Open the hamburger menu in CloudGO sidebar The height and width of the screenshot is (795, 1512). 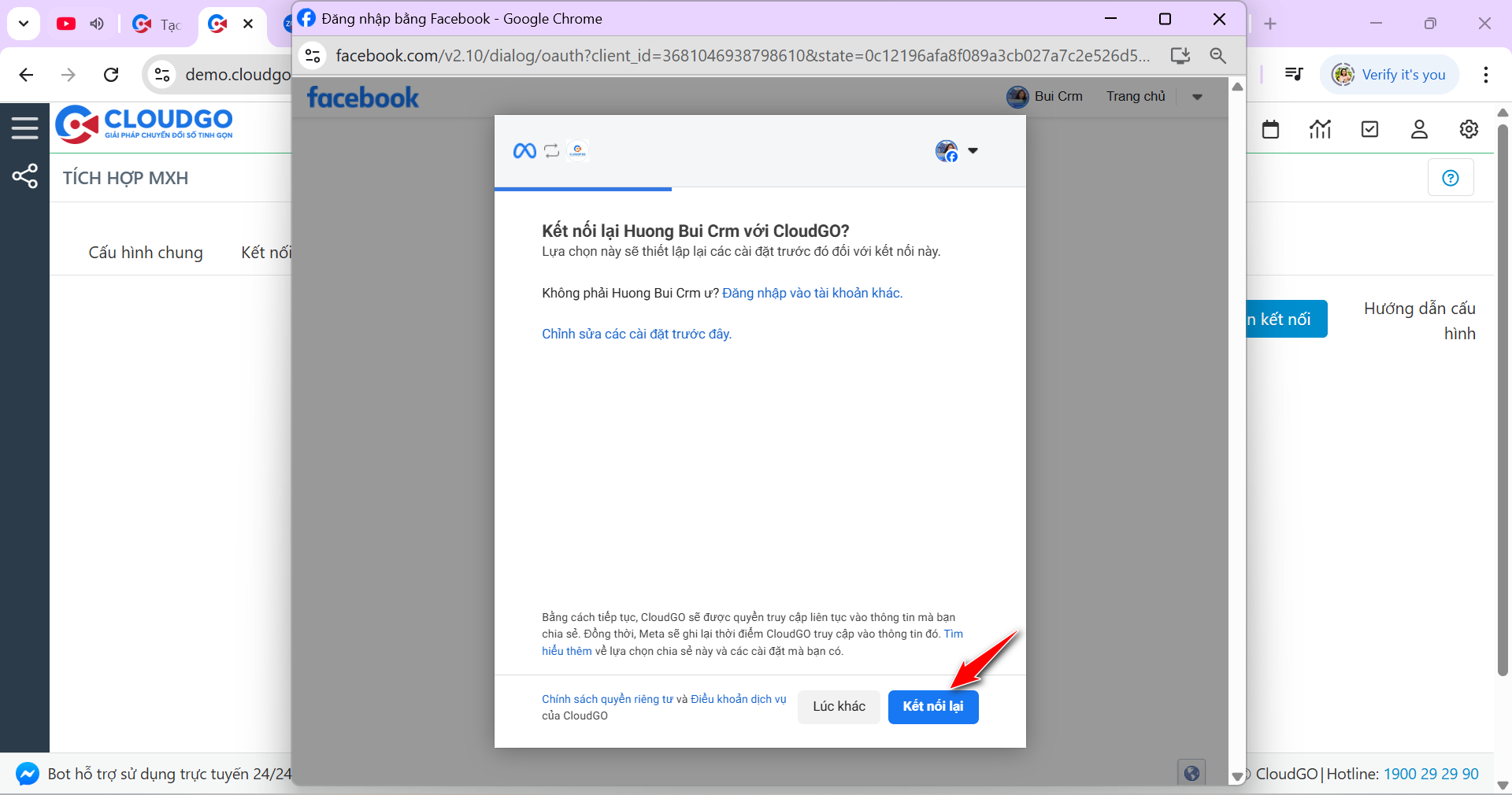(24, 127)
